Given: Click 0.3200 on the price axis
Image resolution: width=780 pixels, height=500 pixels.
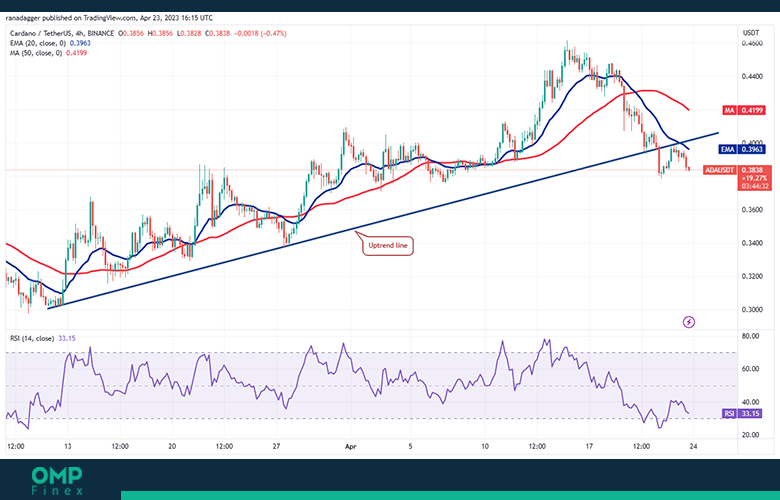Looking at the screenshot, I should pos(753,276).
